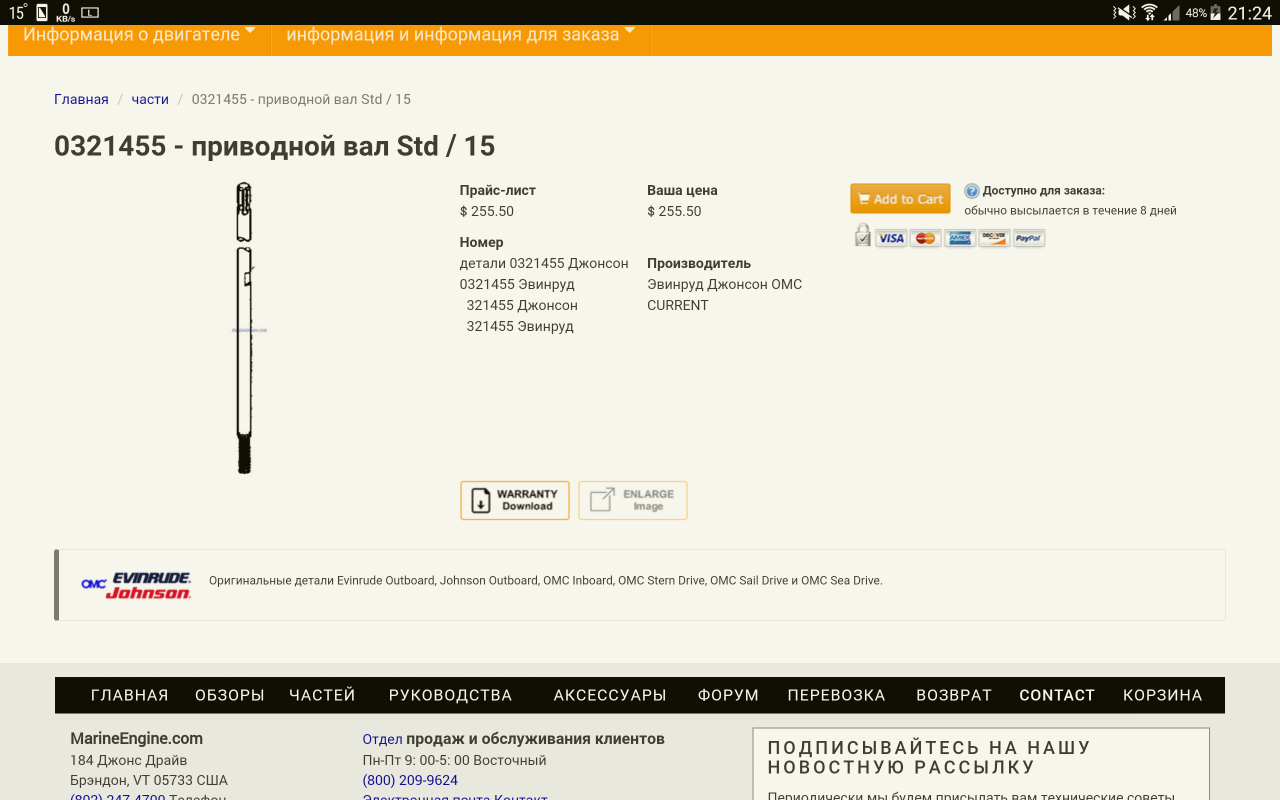Open the части breadcrumb link
The width and height of the screenshot is (1280, 800).
coord(150,99)
